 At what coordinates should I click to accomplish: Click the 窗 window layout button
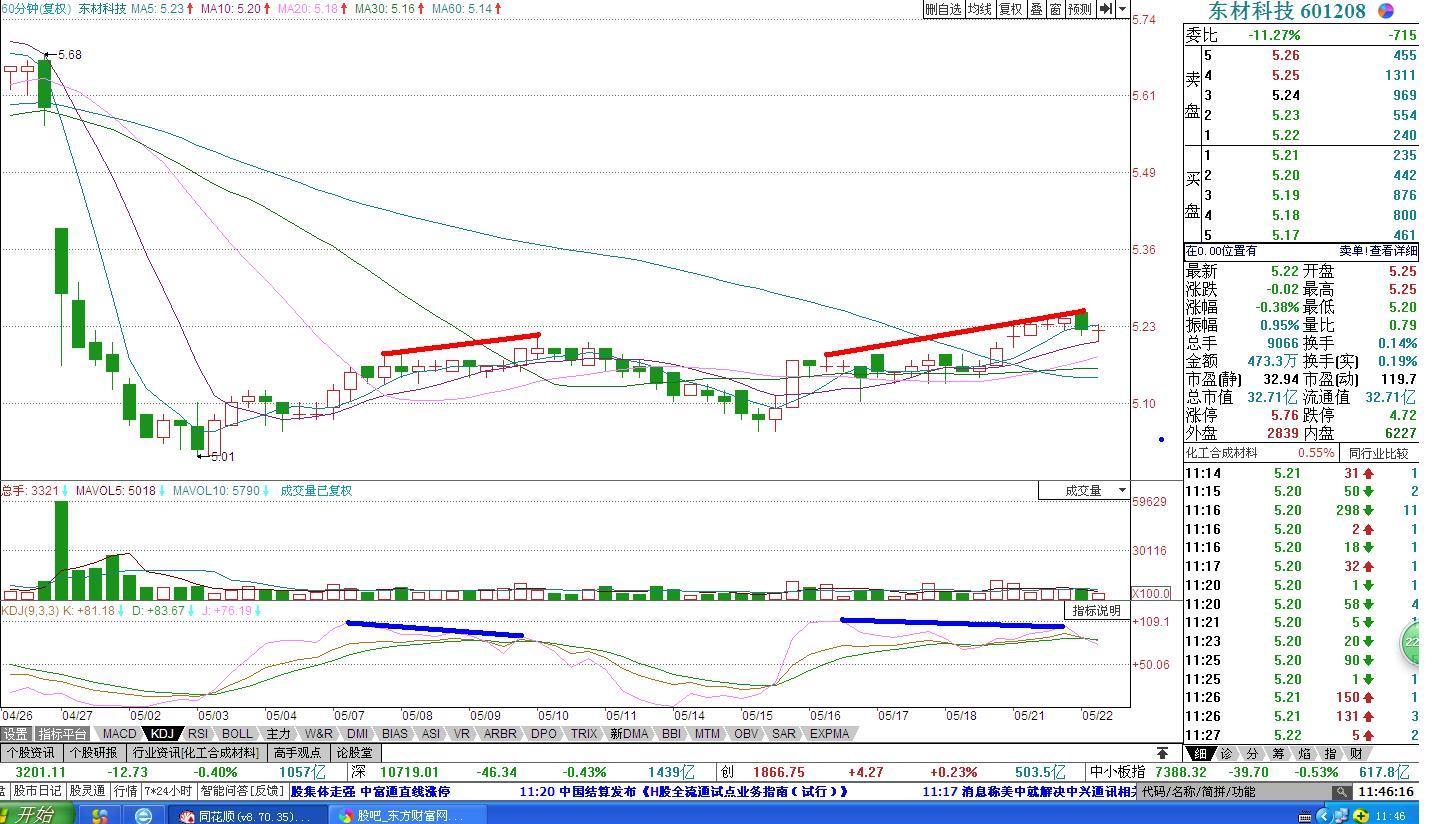pyautogui.click(x=1055, y=9)
